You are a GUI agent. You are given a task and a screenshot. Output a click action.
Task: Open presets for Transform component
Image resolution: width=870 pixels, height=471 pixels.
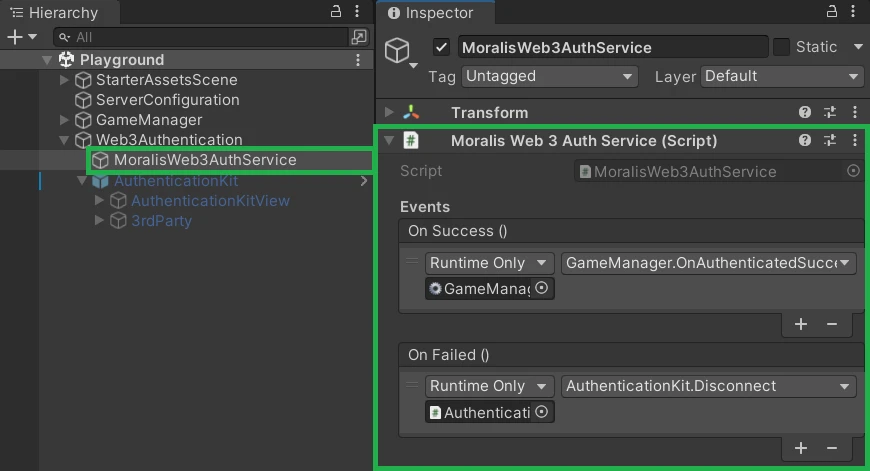[x=830, y=113]
